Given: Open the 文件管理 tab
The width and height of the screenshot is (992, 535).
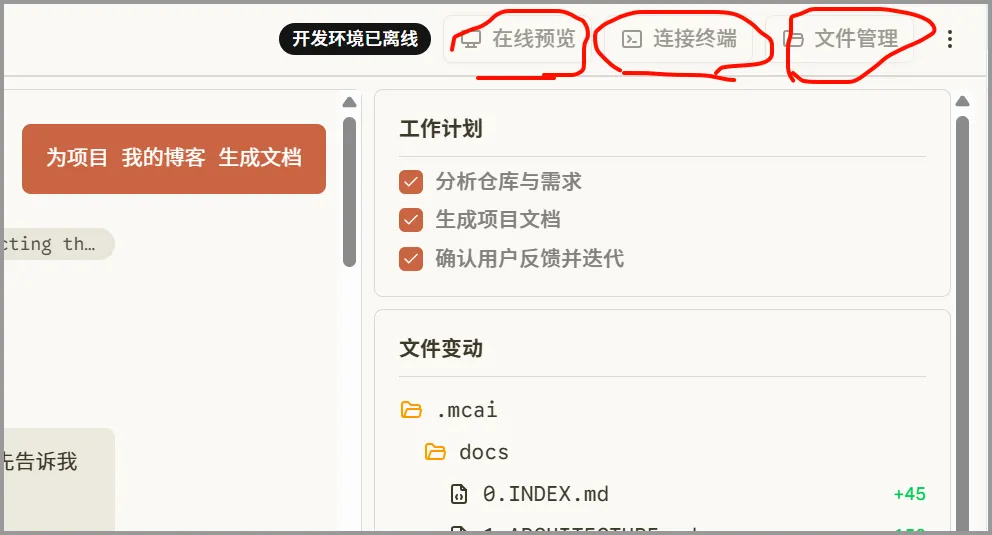Looking at the screenshot, I should click(840, 39).
